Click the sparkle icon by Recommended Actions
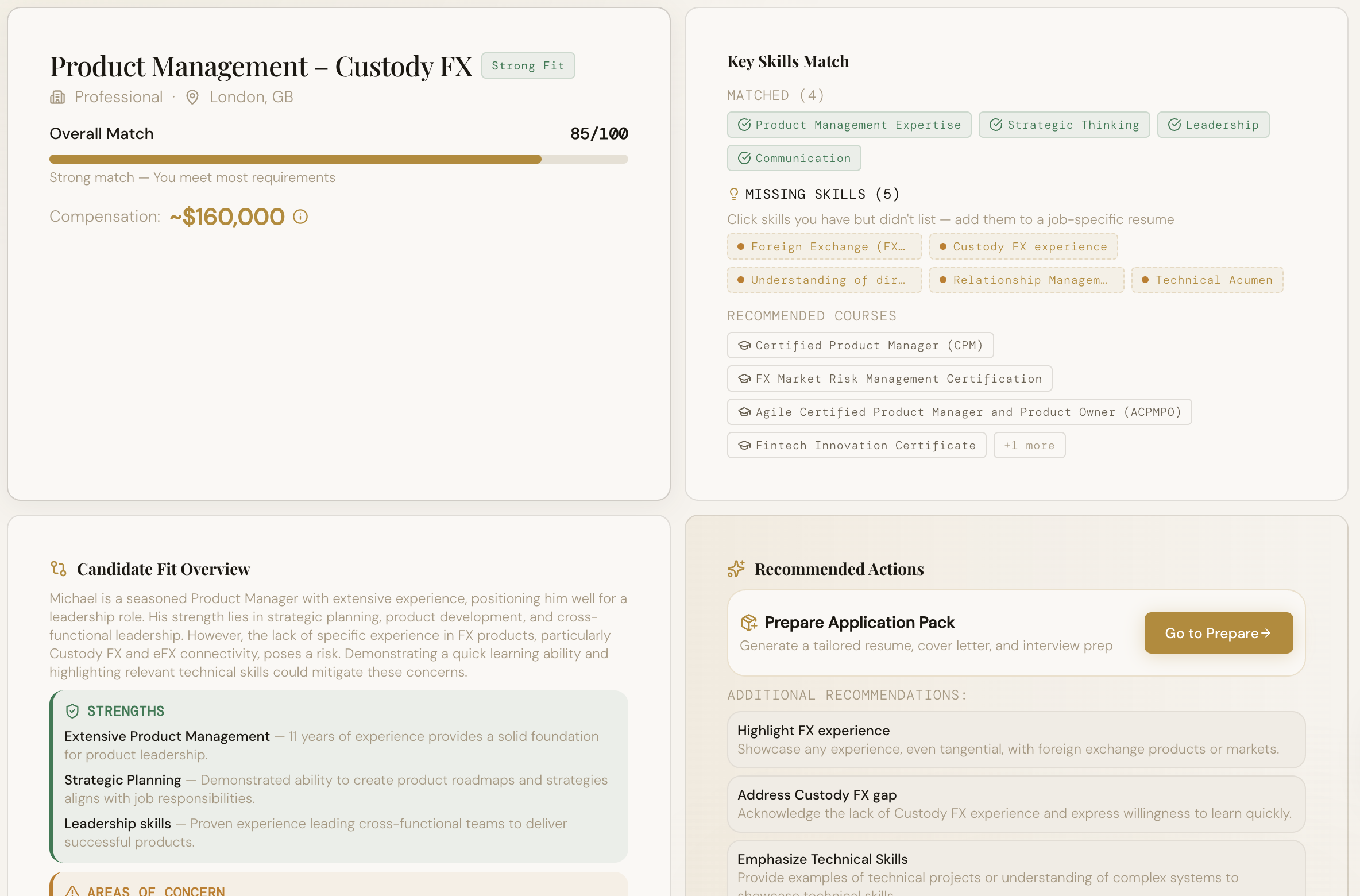Screen dimensions: 1360x896 coord(736,569)
